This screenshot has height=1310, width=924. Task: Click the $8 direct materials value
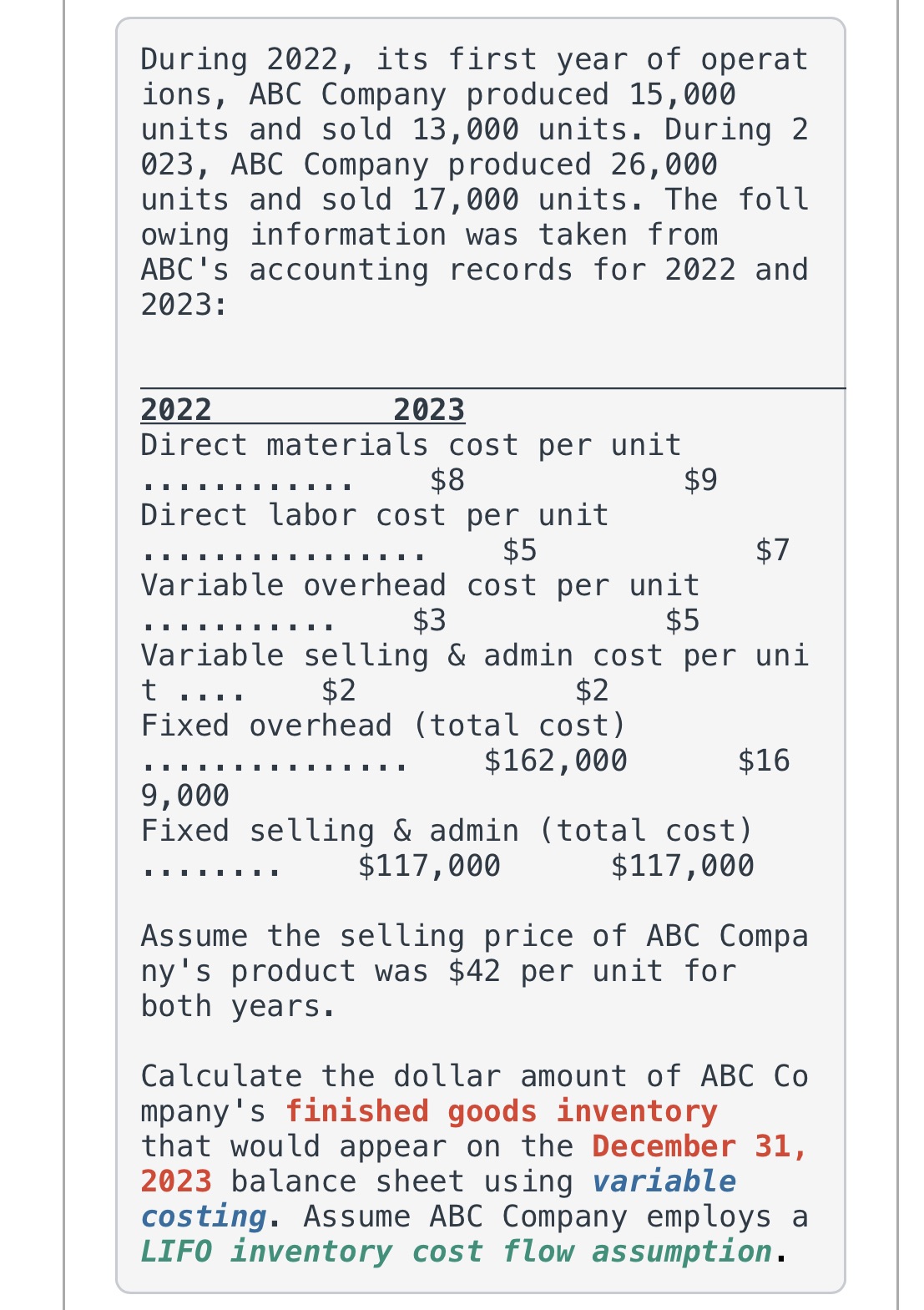tap(447, 480)
